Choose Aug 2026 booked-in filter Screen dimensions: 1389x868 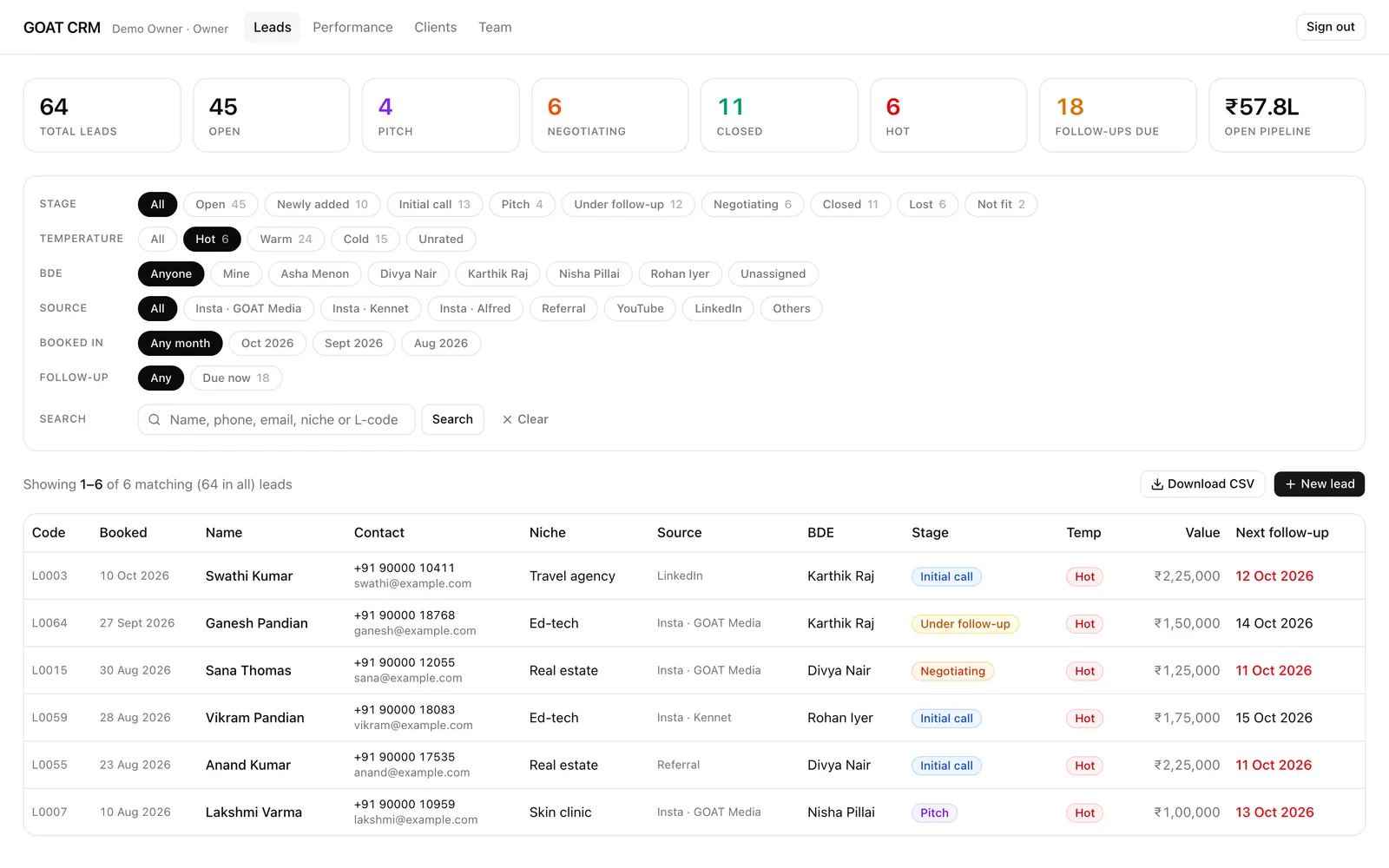441,344
